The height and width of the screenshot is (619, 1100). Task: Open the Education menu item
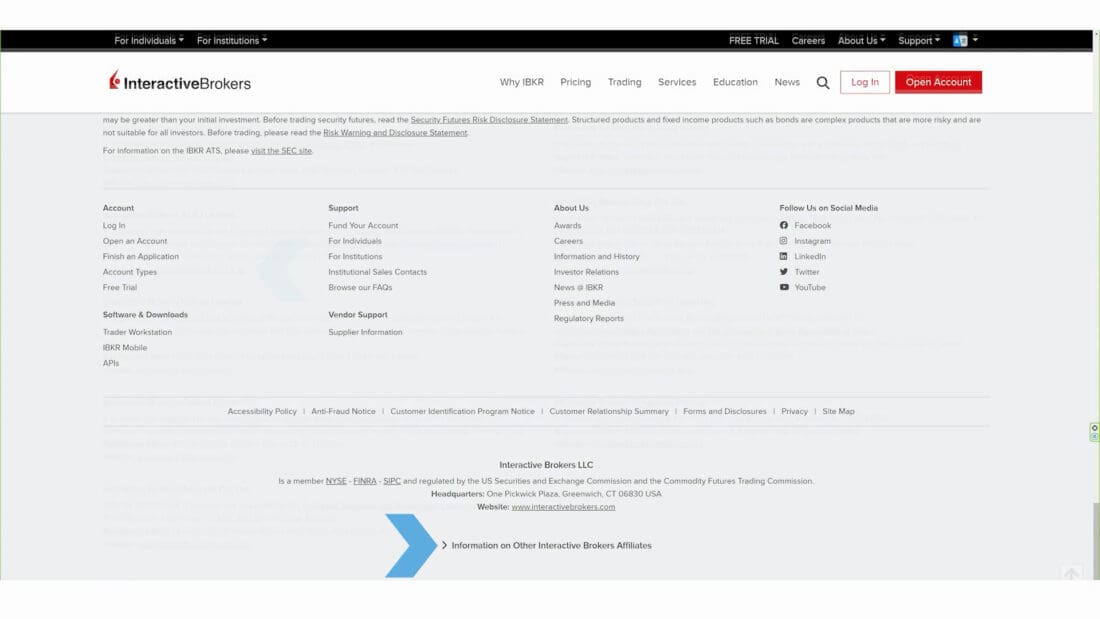[x=735, y=82]
